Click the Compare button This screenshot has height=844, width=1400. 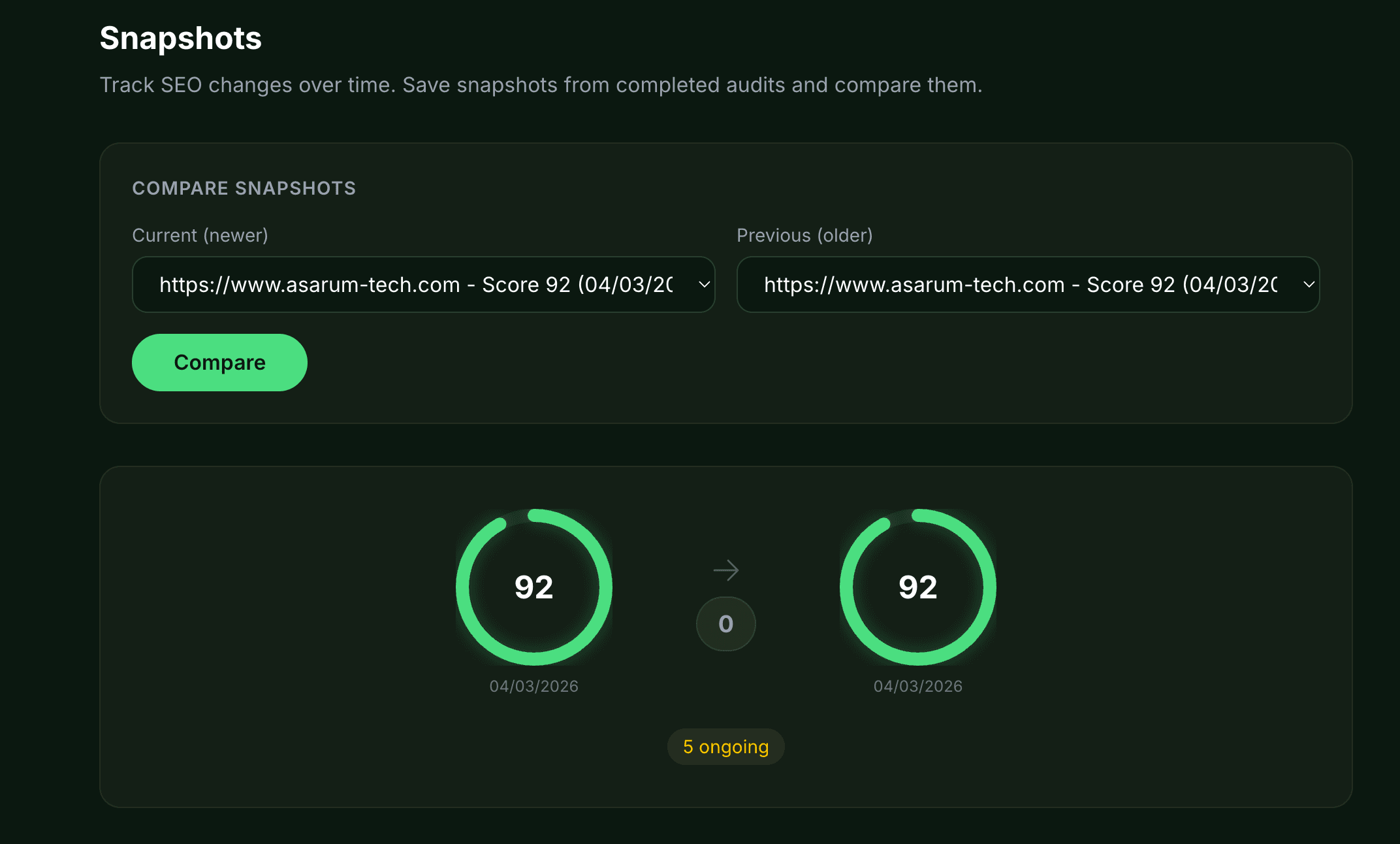(x=219, y=362)
